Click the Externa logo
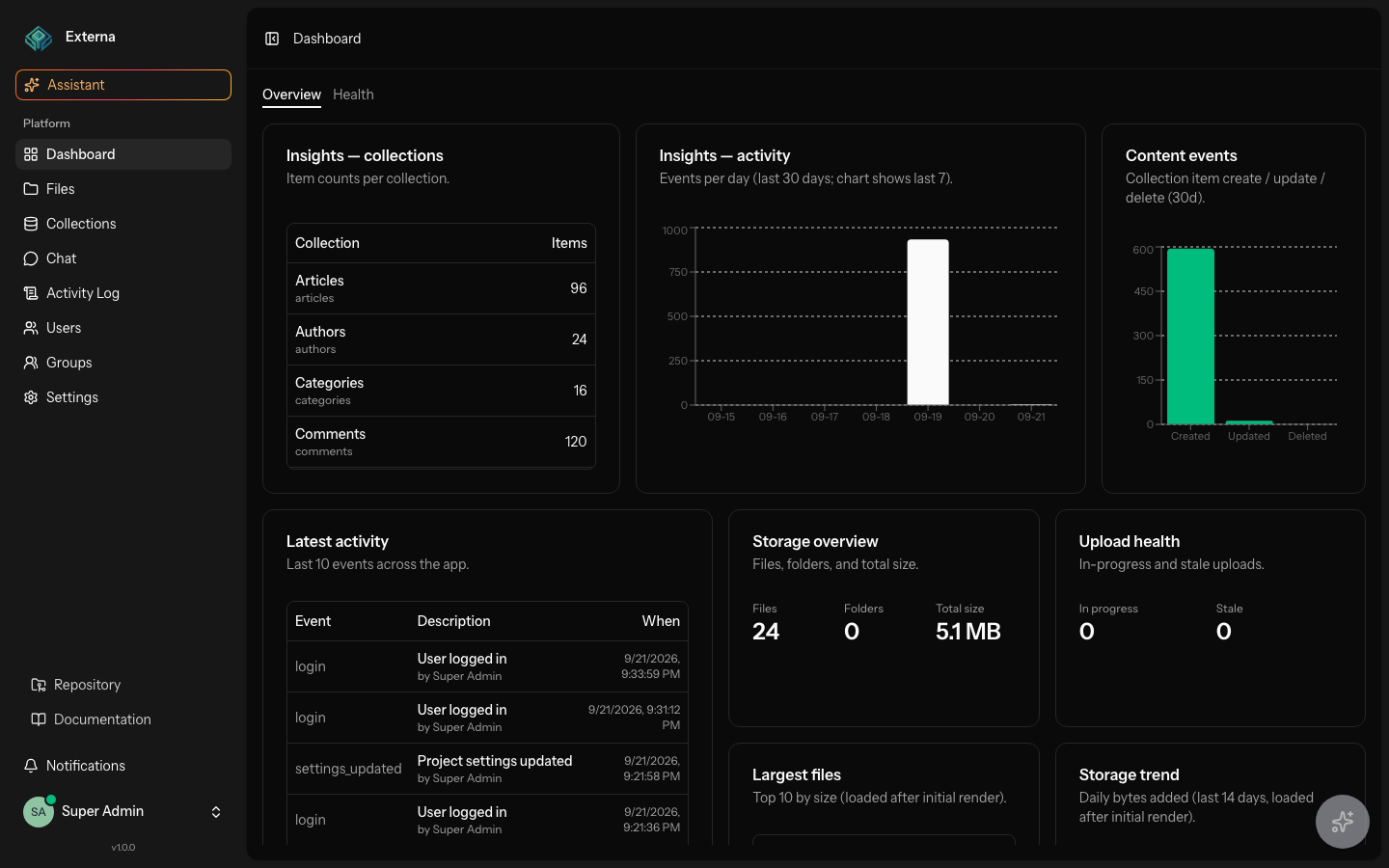The width and height of the screenshot is (1389, 868). [39, 38]
